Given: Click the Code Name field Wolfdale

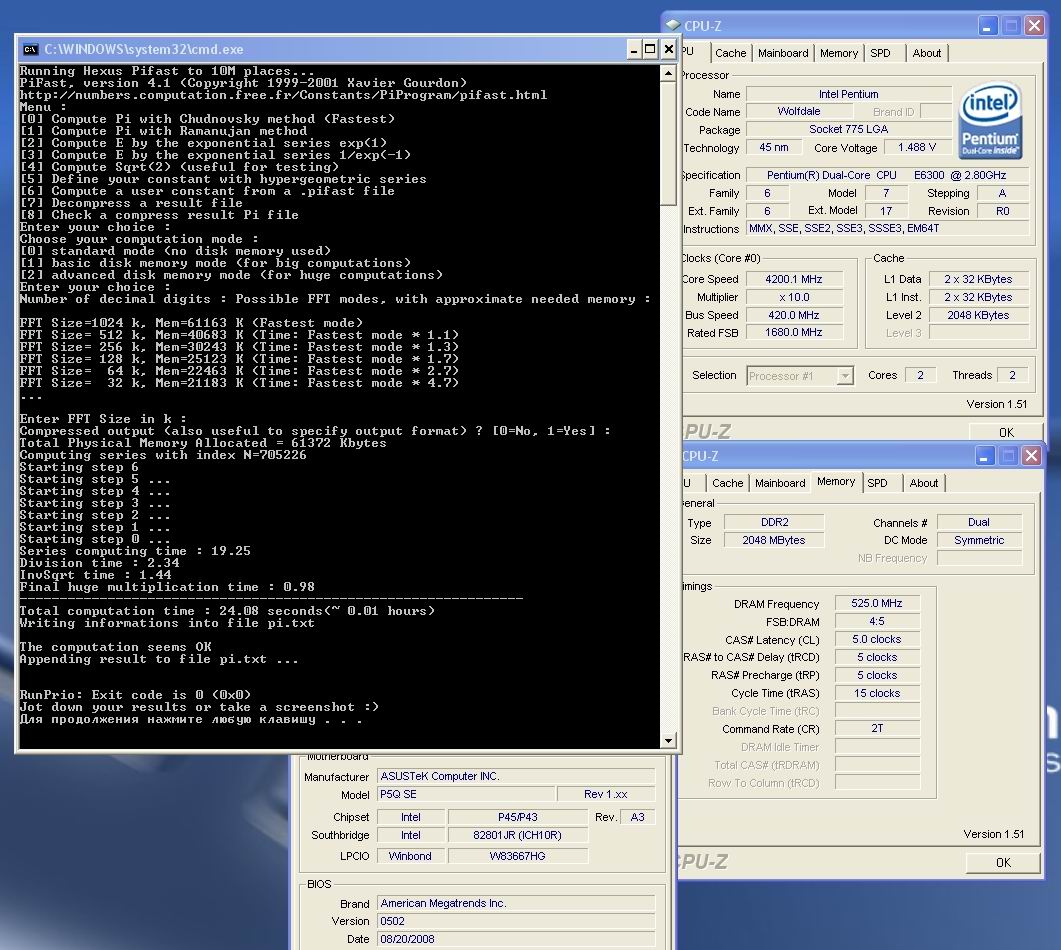Looking at the screenshot, I should (799, 111).
